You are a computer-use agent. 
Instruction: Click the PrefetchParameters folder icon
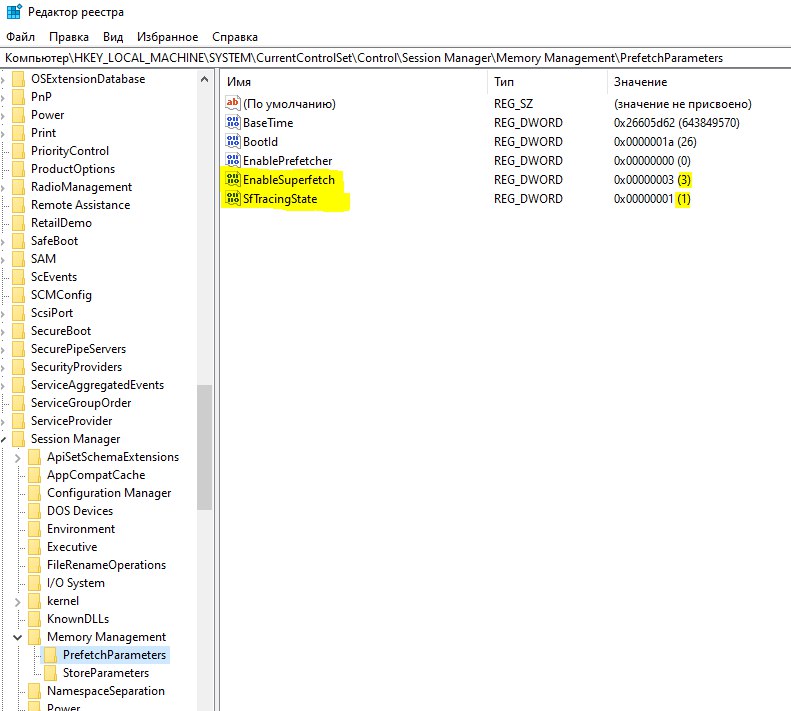click(x=50, y=655)
